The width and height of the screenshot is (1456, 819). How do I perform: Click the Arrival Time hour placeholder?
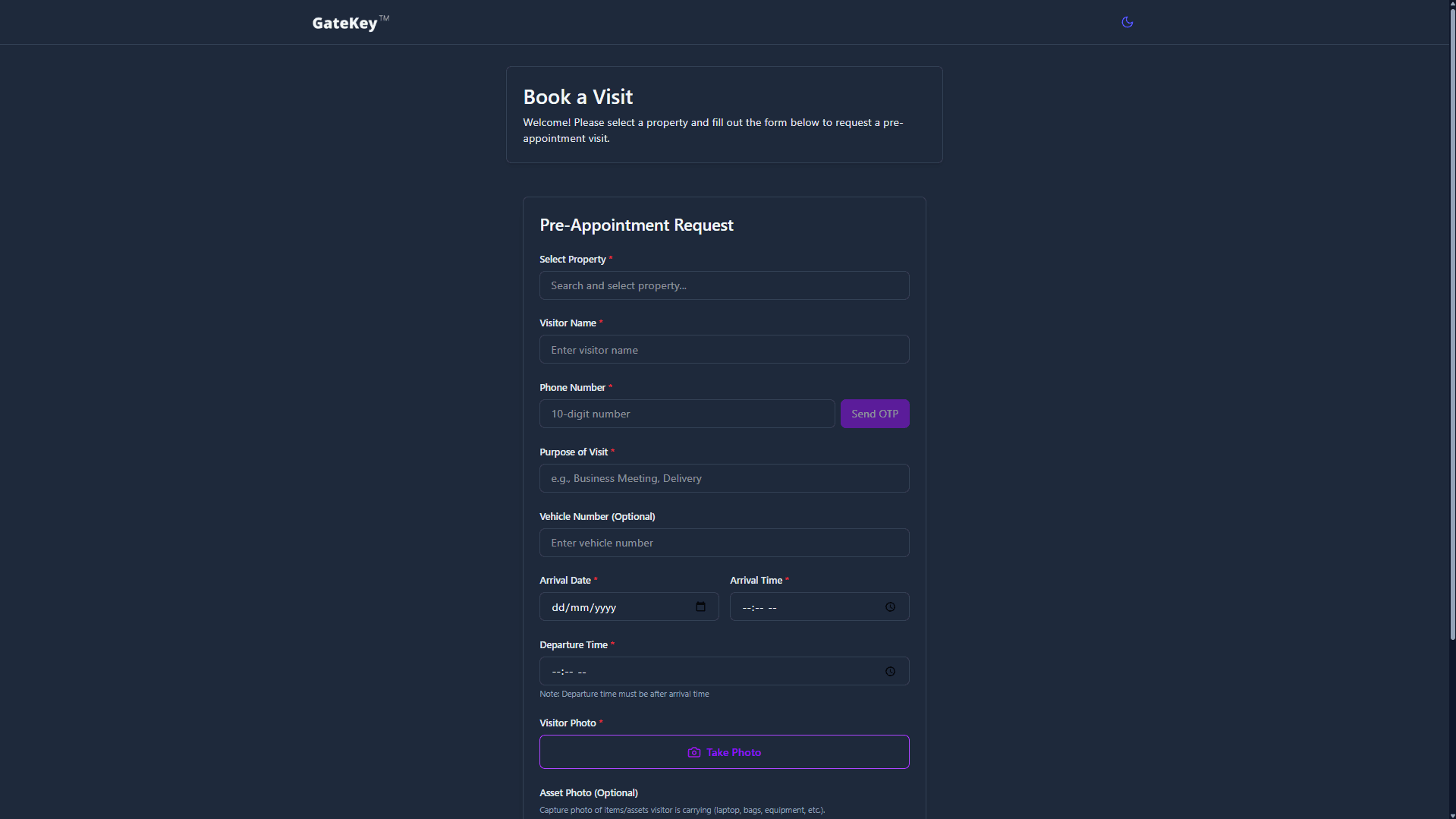(x=747, y=608)
